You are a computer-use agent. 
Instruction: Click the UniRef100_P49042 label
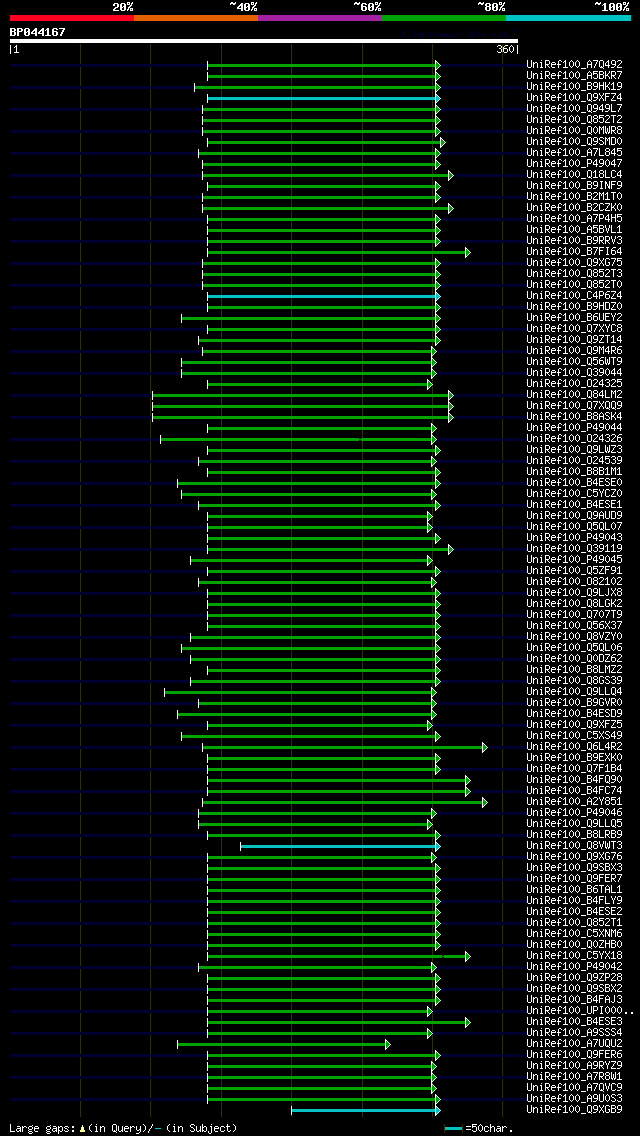(x=574, y=966)
